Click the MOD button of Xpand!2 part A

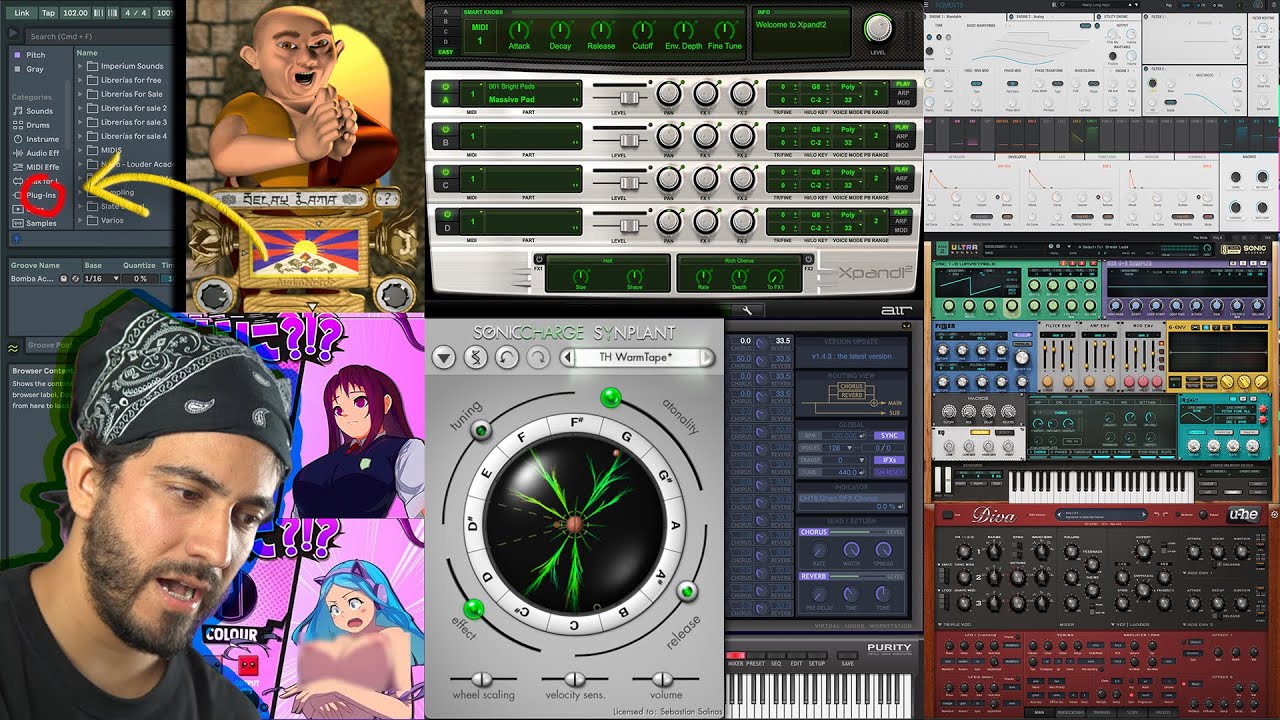tap(903, 103)
